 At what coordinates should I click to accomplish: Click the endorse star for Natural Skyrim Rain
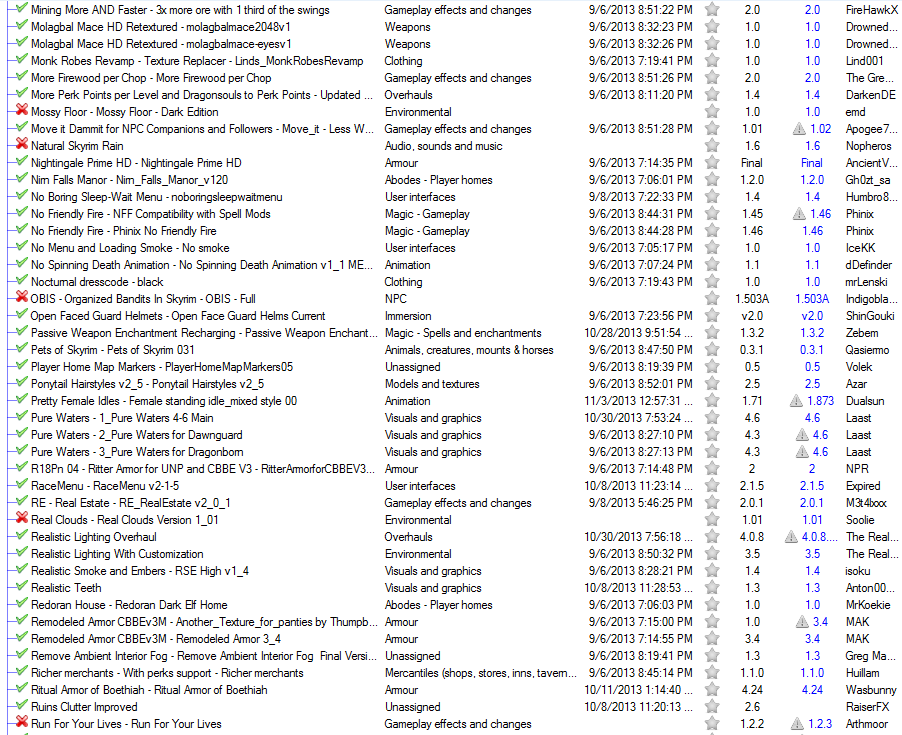pyautogui.click(x=712, y=146)
